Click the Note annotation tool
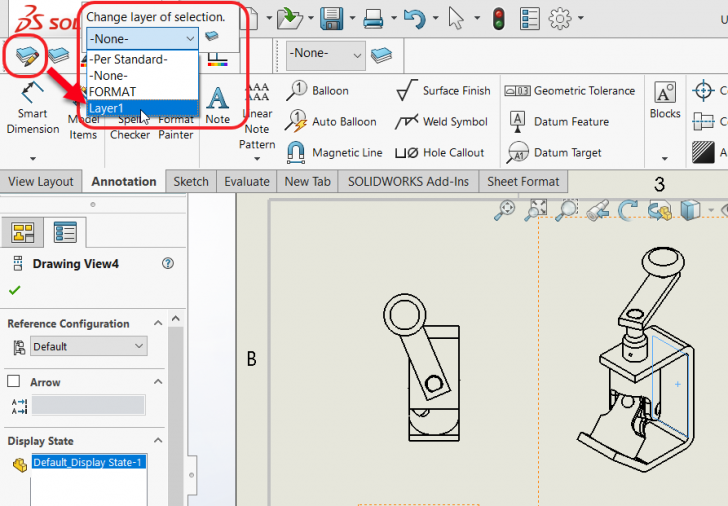 pyautogui.click(x=217, y=104)
